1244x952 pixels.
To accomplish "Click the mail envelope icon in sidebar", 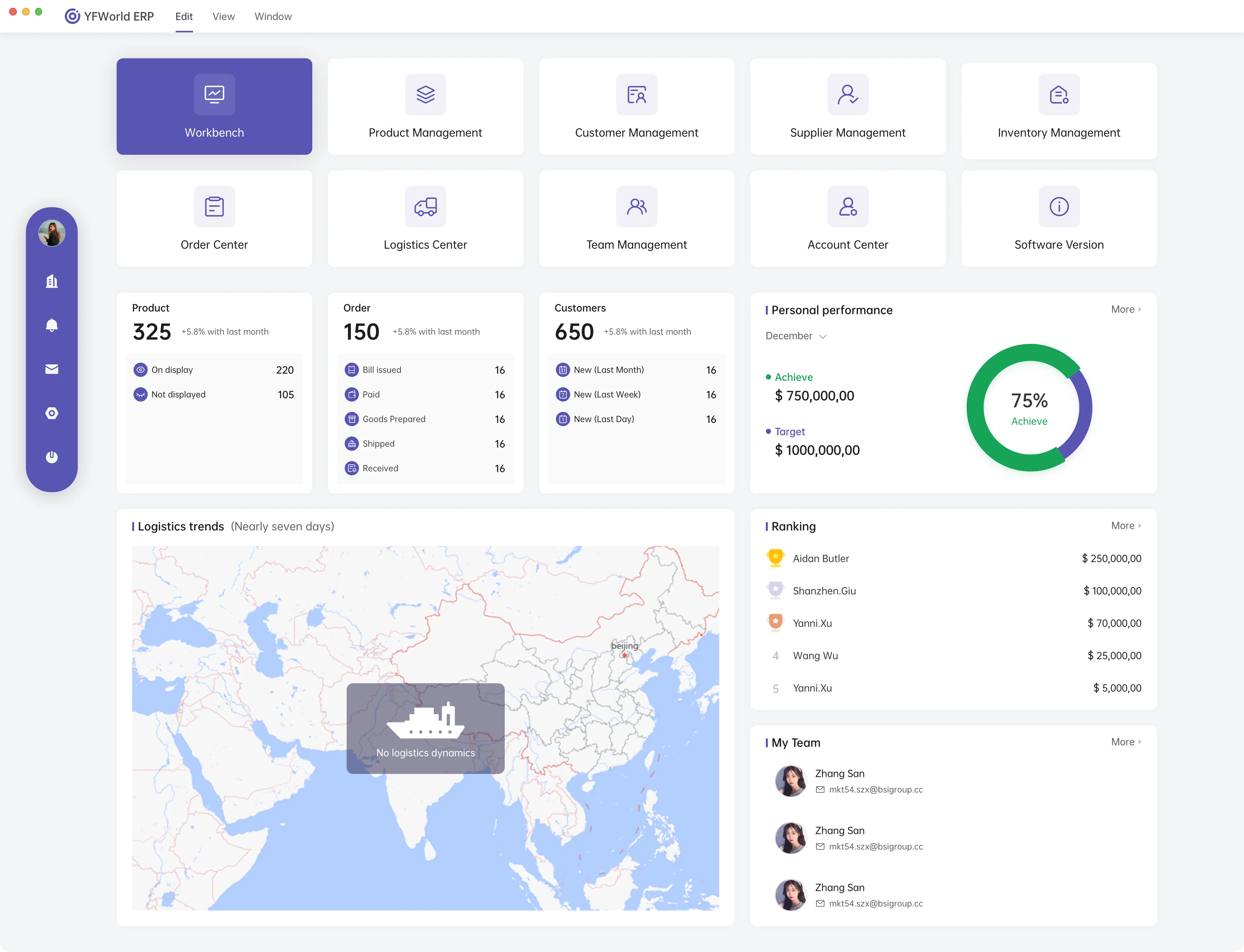I will 52,369.
